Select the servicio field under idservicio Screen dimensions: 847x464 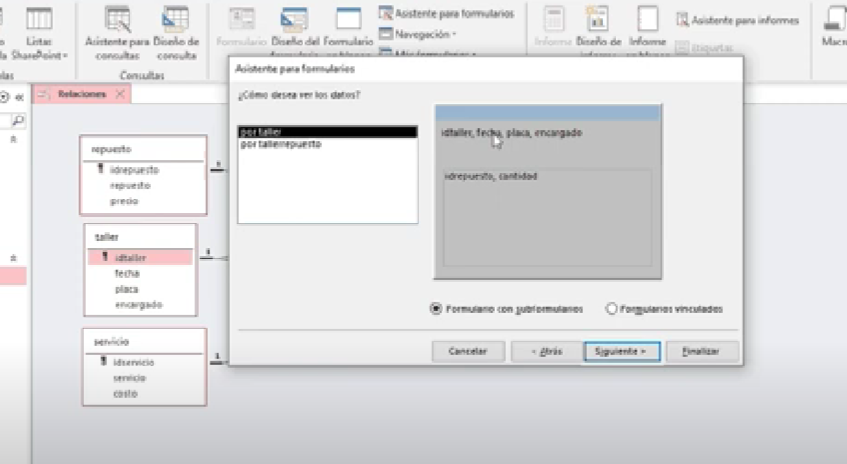[129, 378]
